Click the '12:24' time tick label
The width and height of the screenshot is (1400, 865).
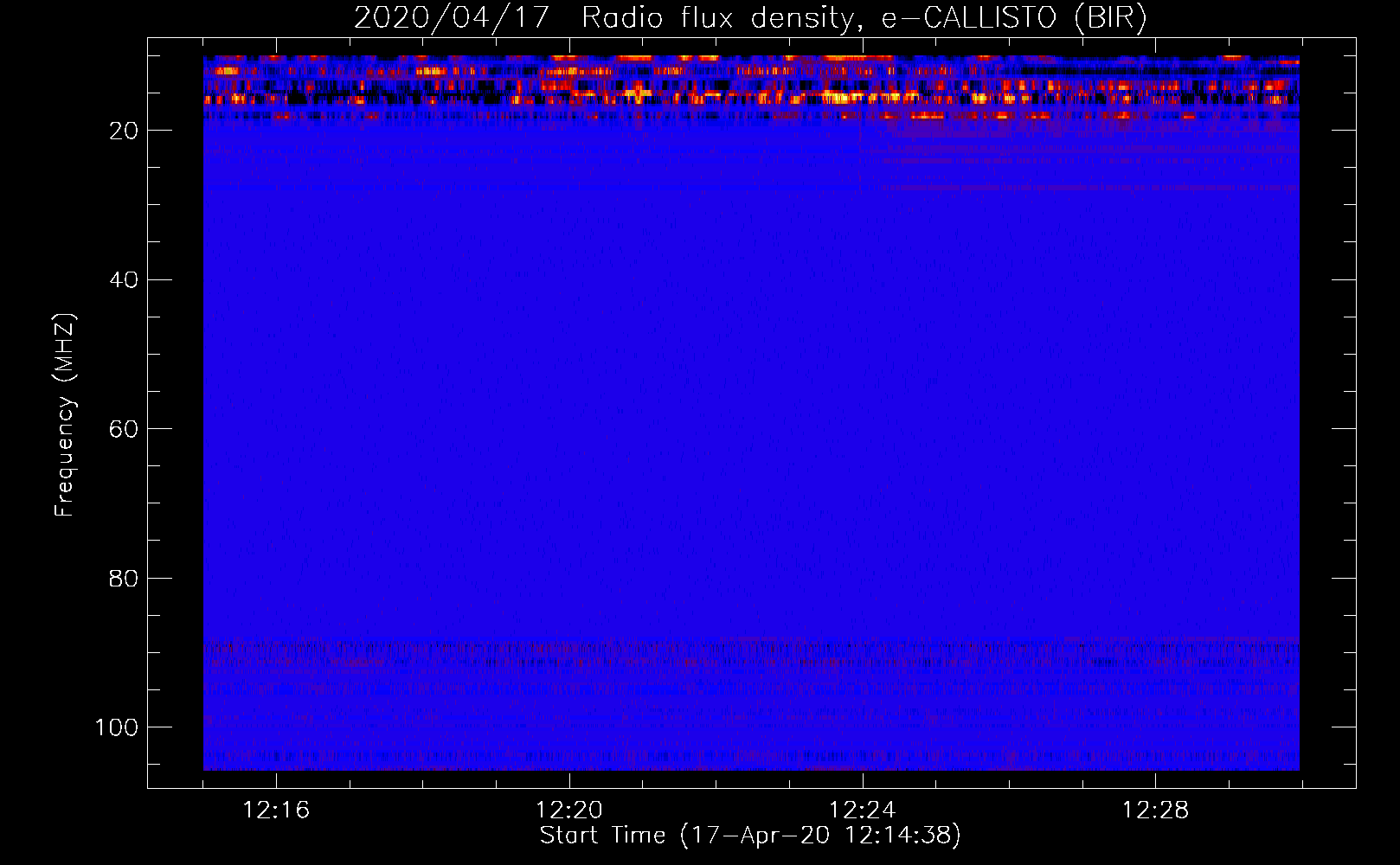(x=863, y=811)
